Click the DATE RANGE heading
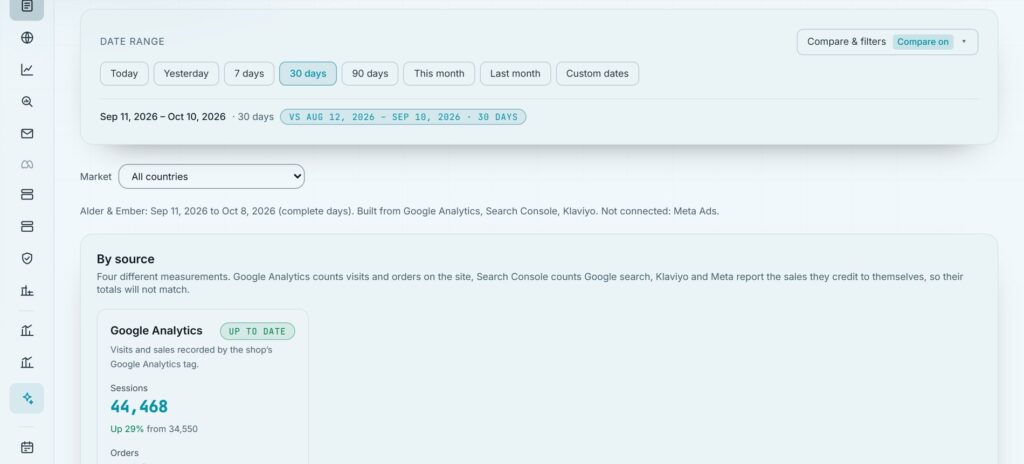1024x464 pixels. (132, 41)
